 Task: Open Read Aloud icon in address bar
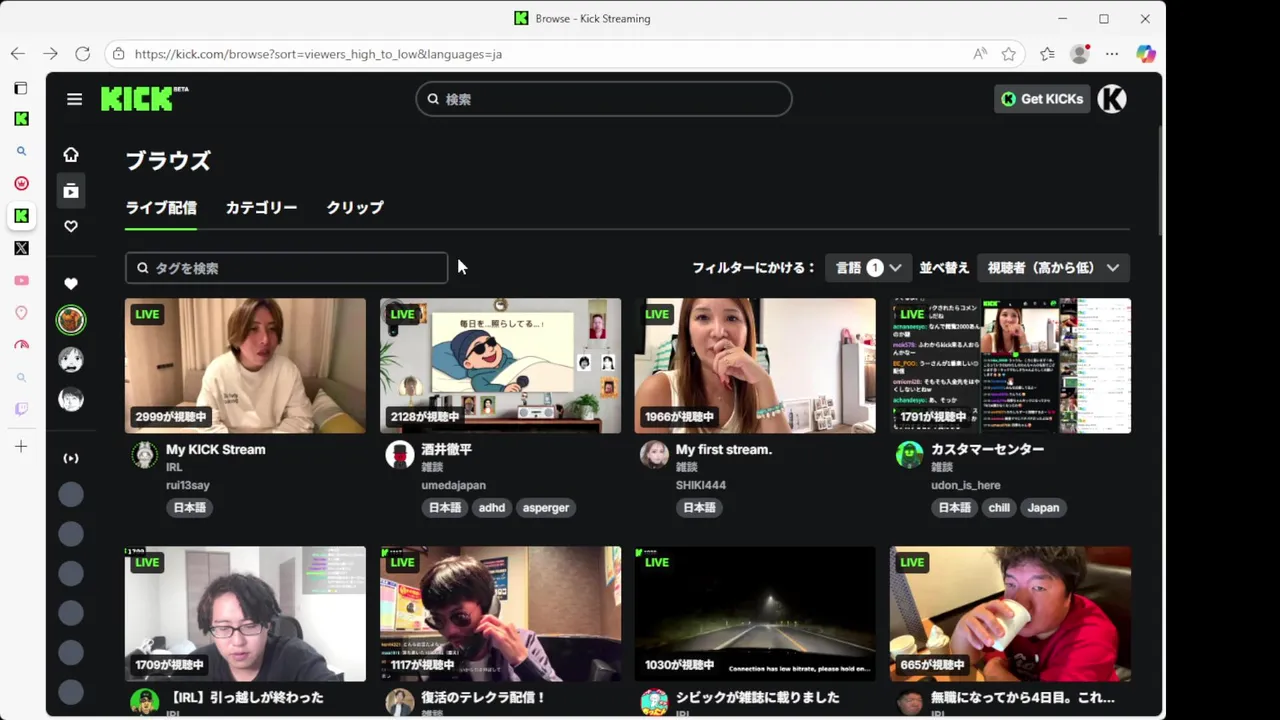point(980,54)
